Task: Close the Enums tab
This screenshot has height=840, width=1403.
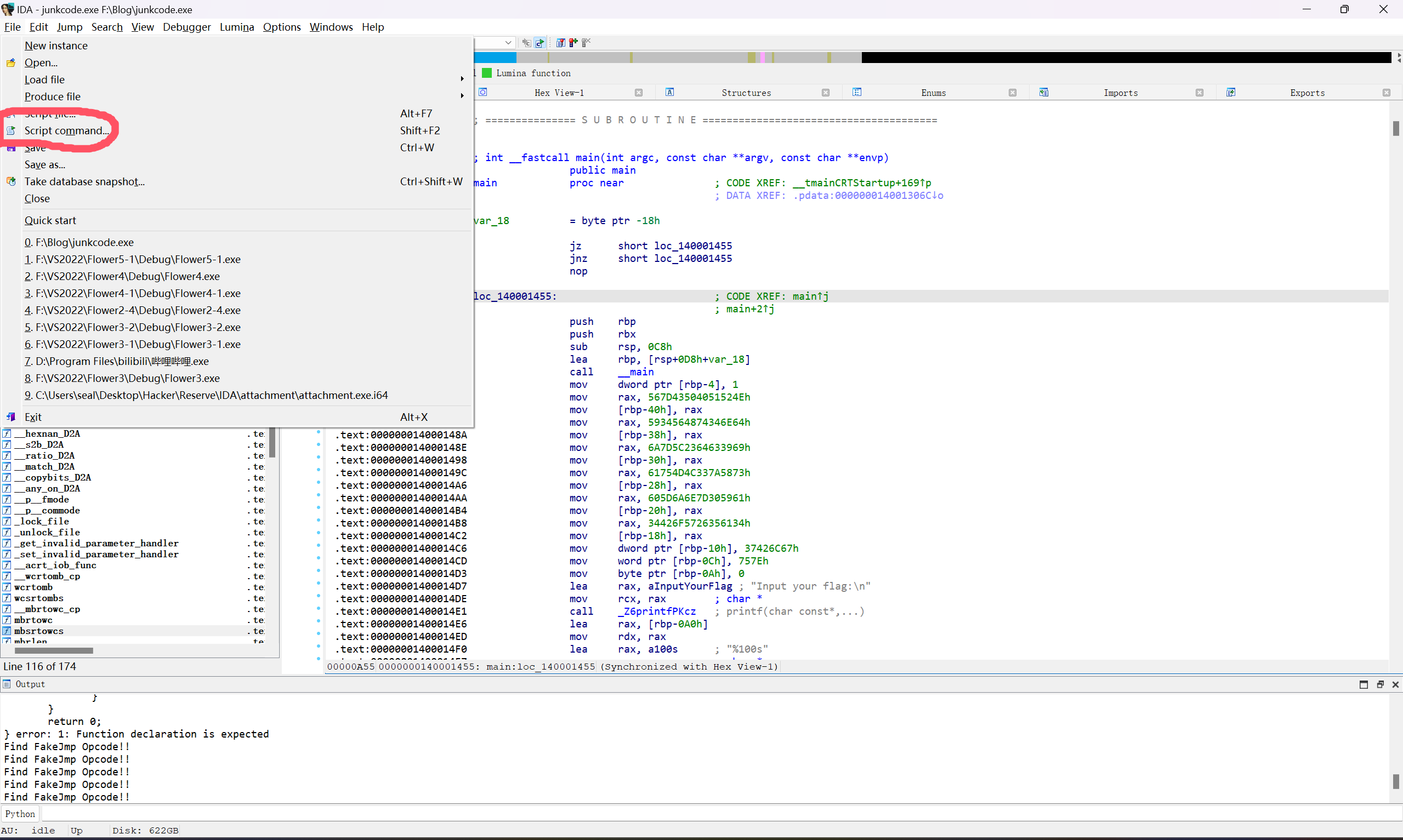Action: tap(1012, 93)
